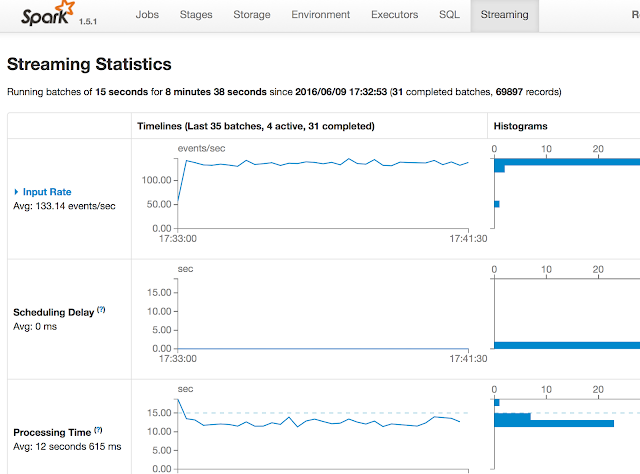Click the Processing Time histogram bars
The height and width of the screenshot is (474, 640).
pos(555,423)
